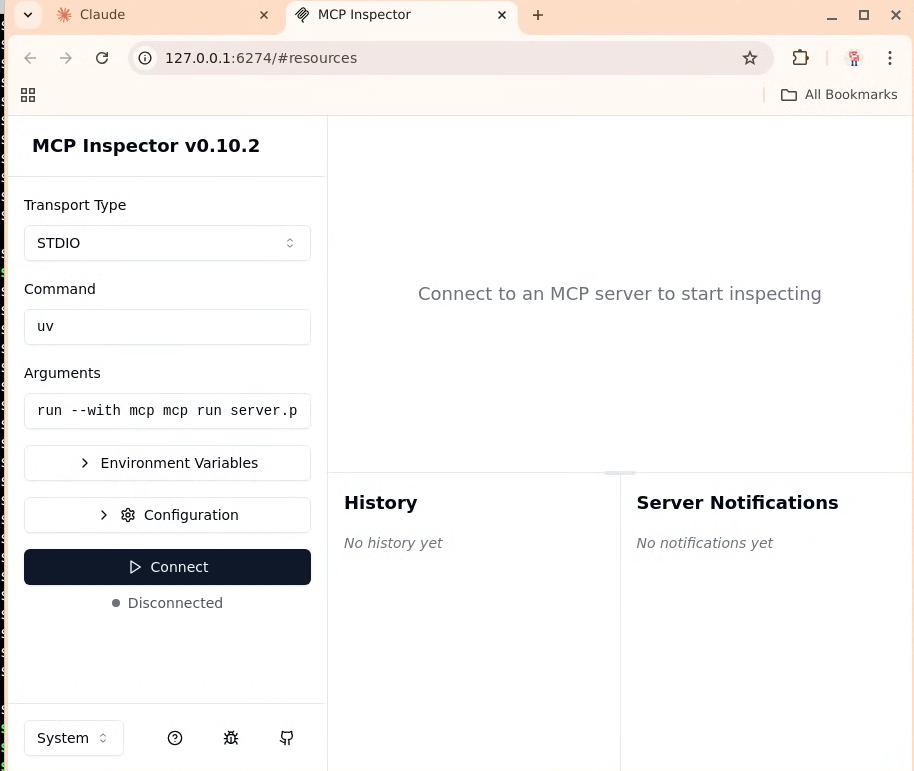
Task: Focus the Arguments input field
Action: [167, 411]
